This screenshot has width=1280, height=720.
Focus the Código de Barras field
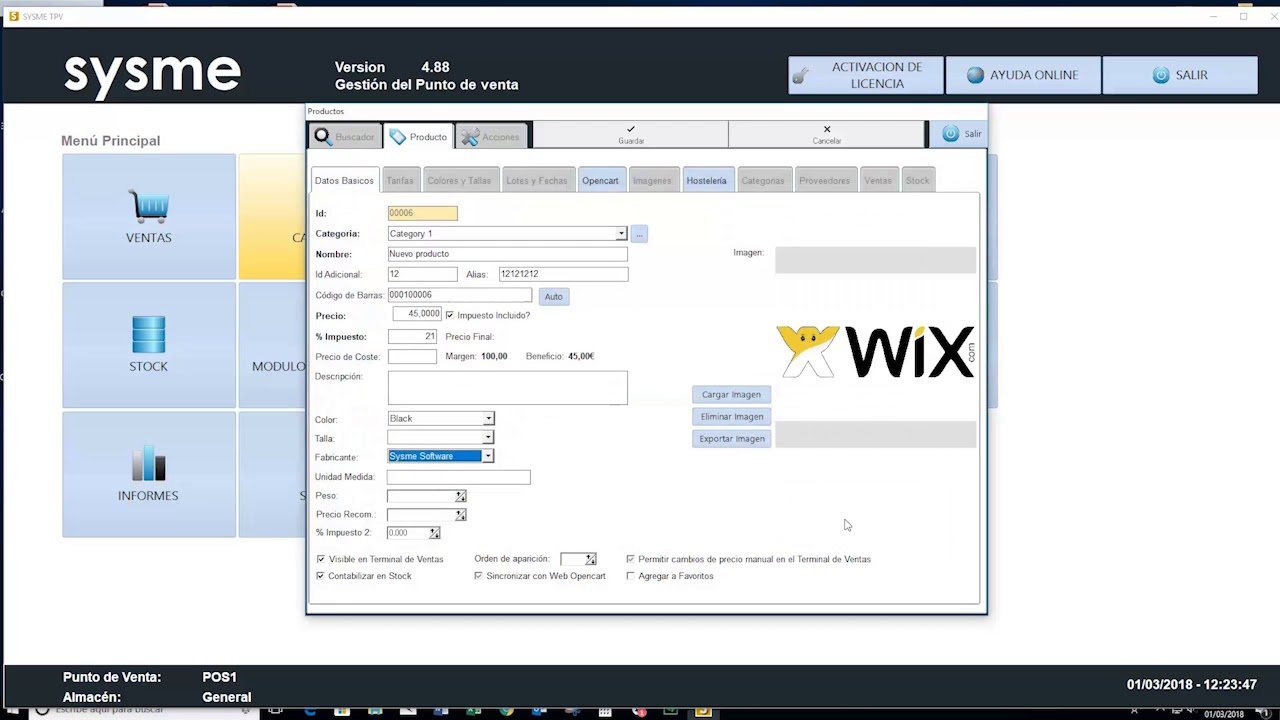[x=459, y=295]
